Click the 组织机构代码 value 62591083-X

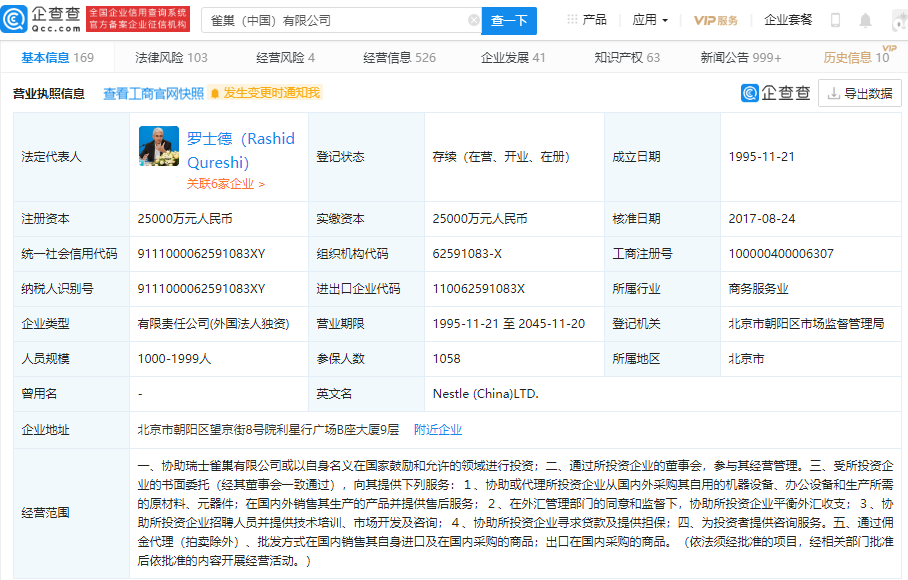(x=467, y=254)
